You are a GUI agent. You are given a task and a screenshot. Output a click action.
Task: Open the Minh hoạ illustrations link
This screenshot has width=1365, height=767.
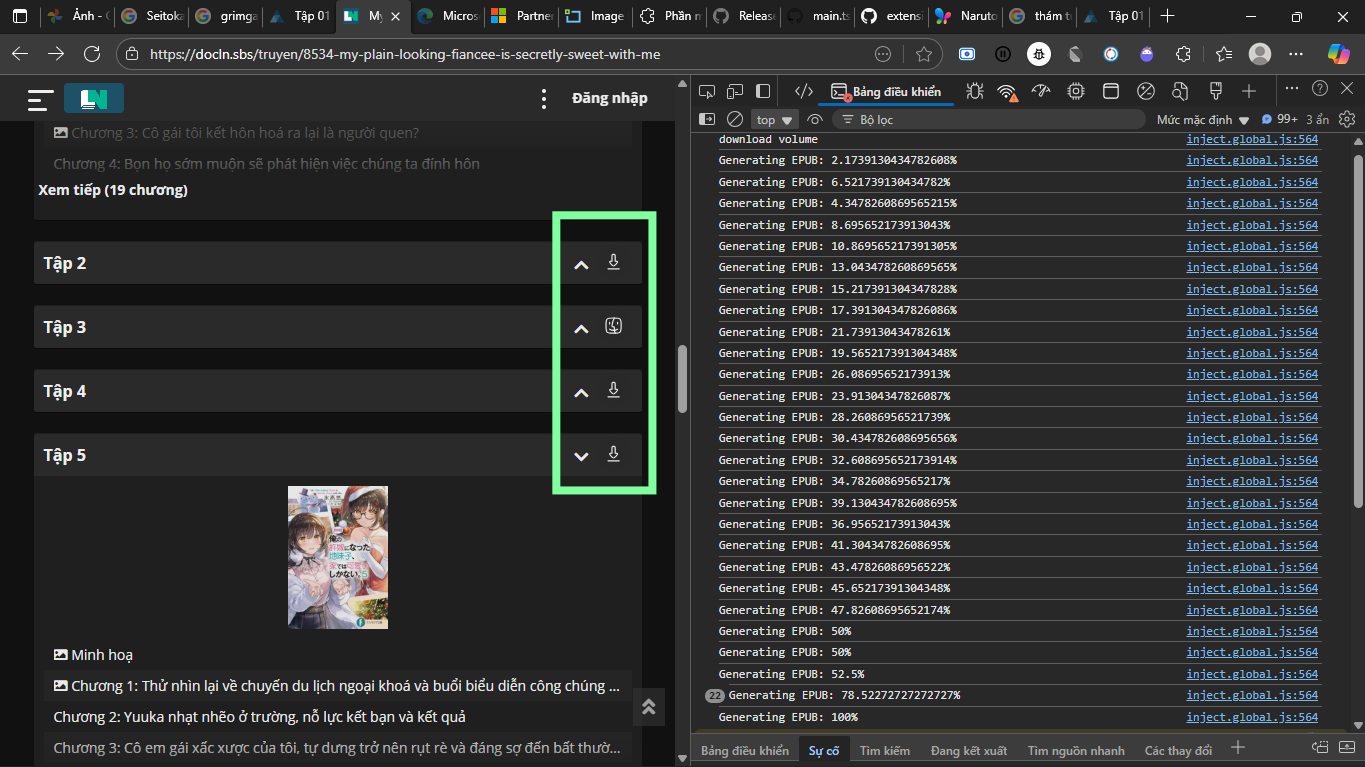(93, 654)
